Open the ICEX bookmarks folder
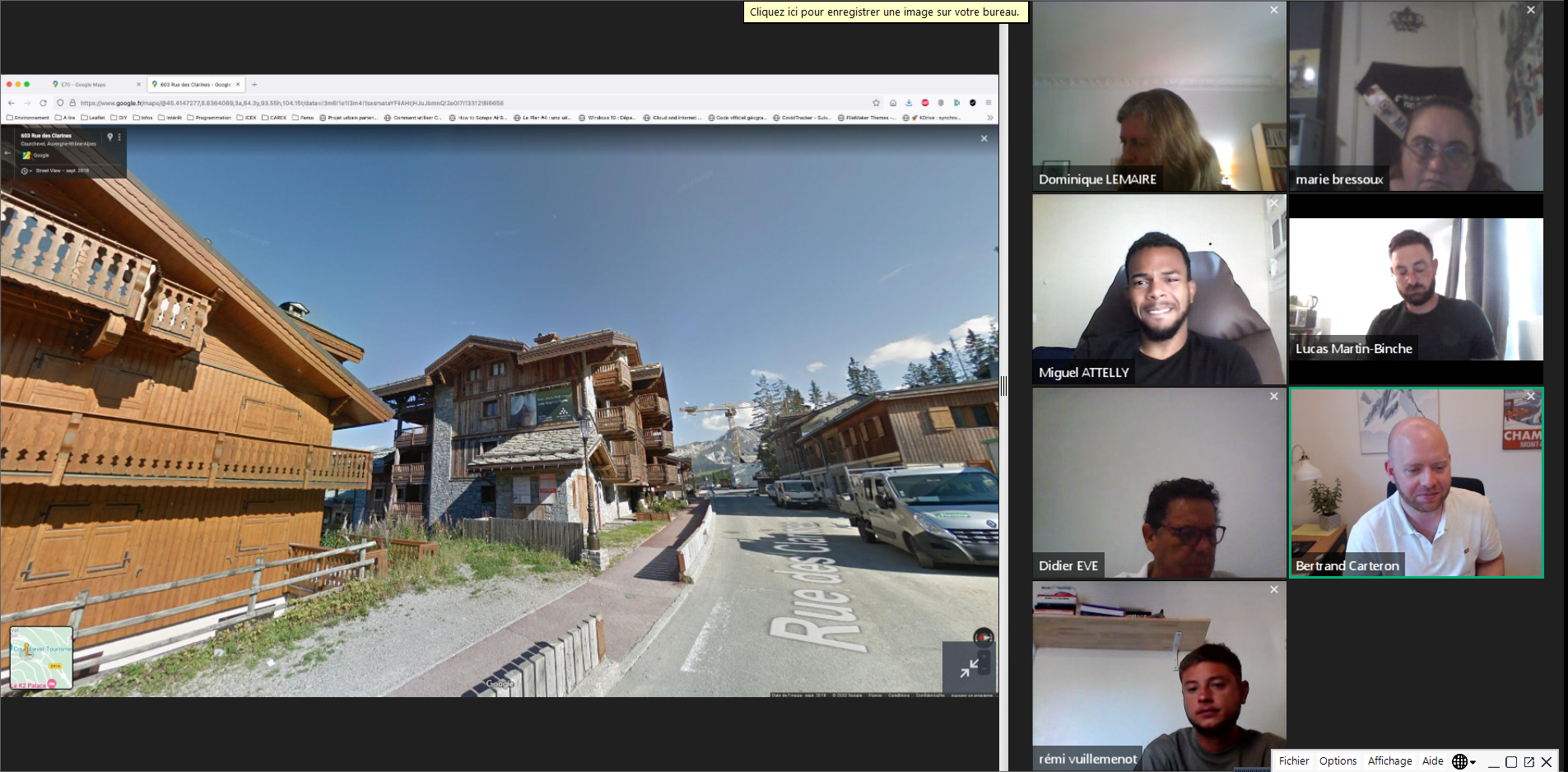Image resolution: width=1568 pixels, height=772 pixels. 247,118
